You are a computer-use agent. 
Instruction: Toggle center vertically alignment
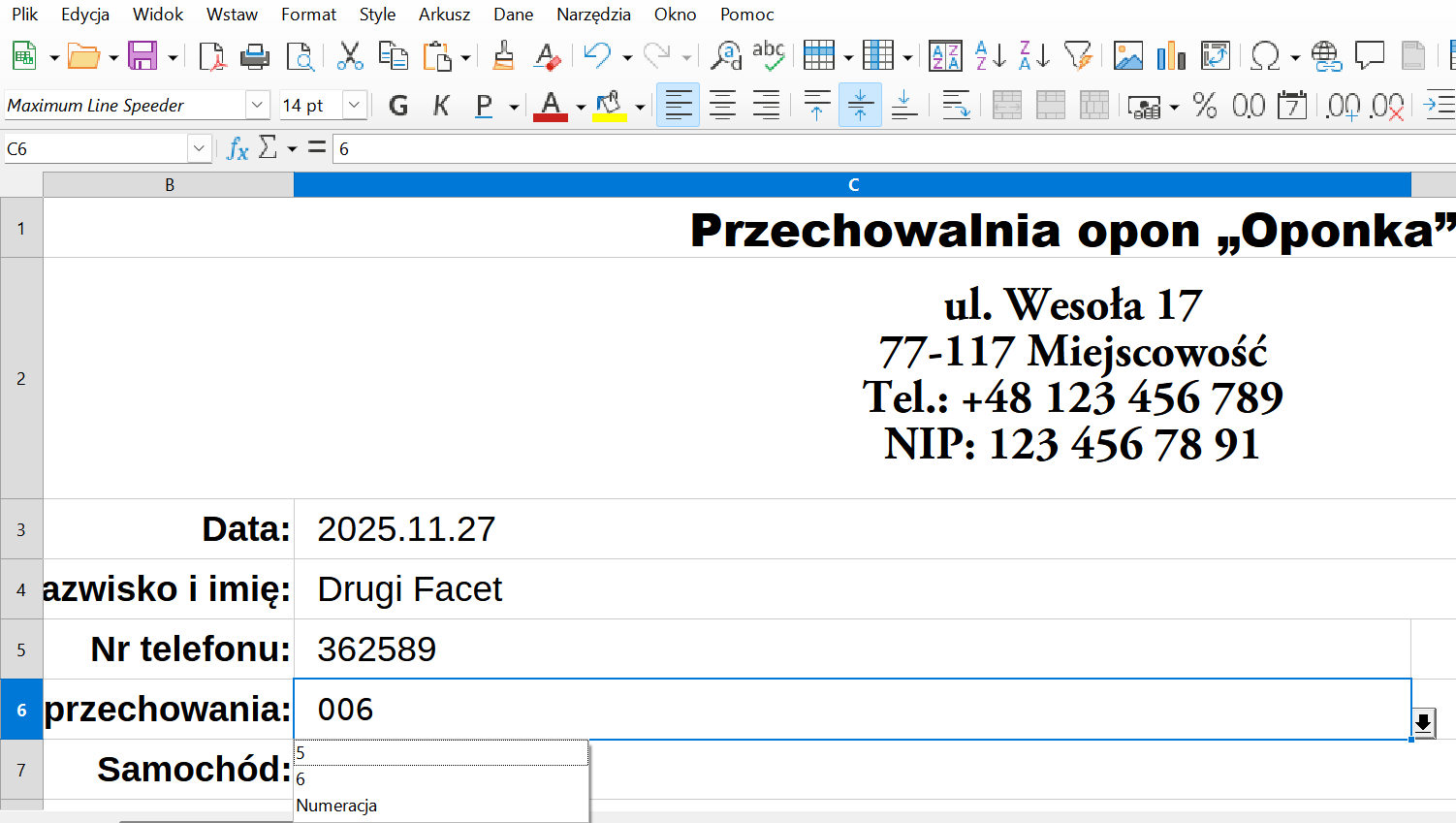860,105
